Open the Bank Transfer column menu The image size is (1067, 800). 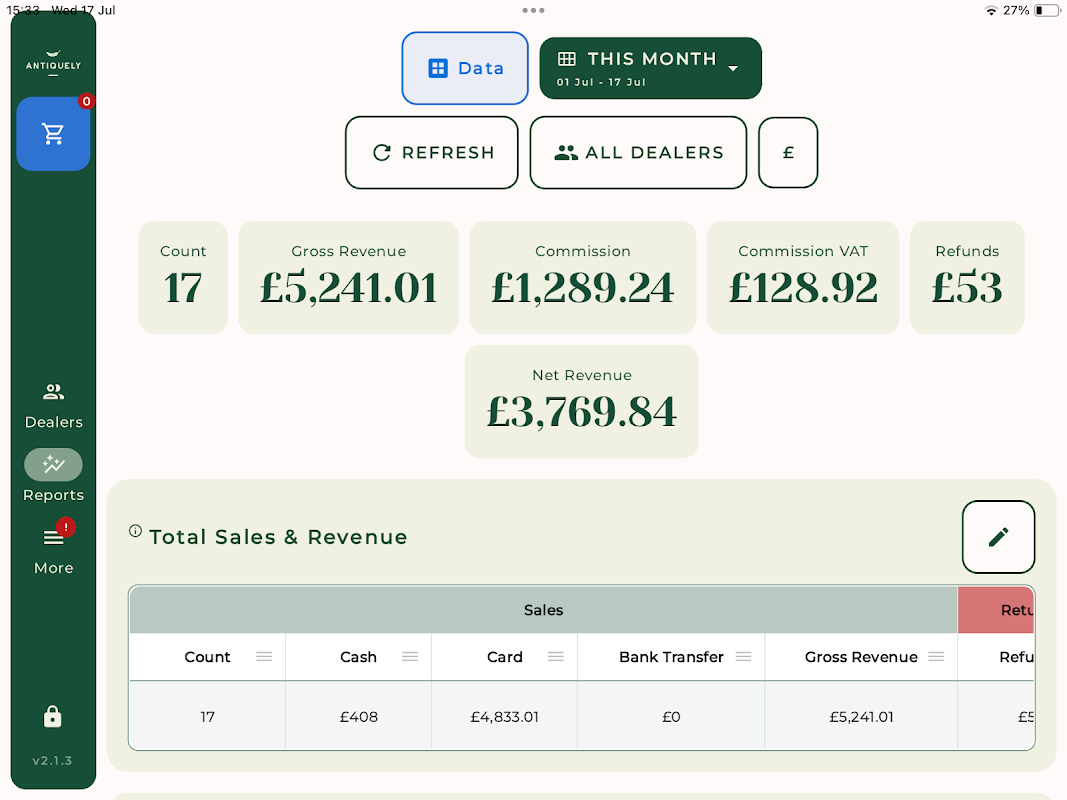(743, 657)
